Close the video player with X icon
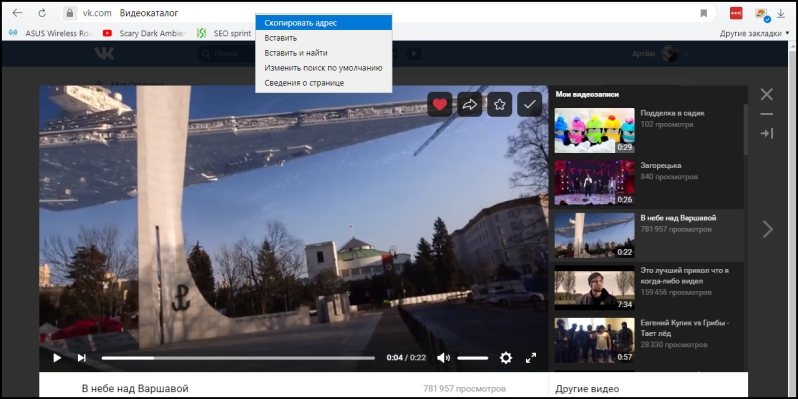Viewport: 798px width, 399px height. 766,94
